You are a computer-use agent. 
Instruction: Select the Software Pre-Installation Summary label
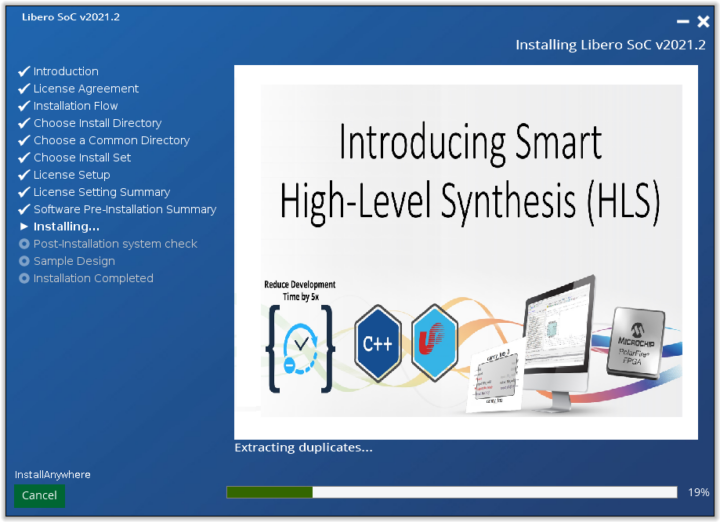125,209
